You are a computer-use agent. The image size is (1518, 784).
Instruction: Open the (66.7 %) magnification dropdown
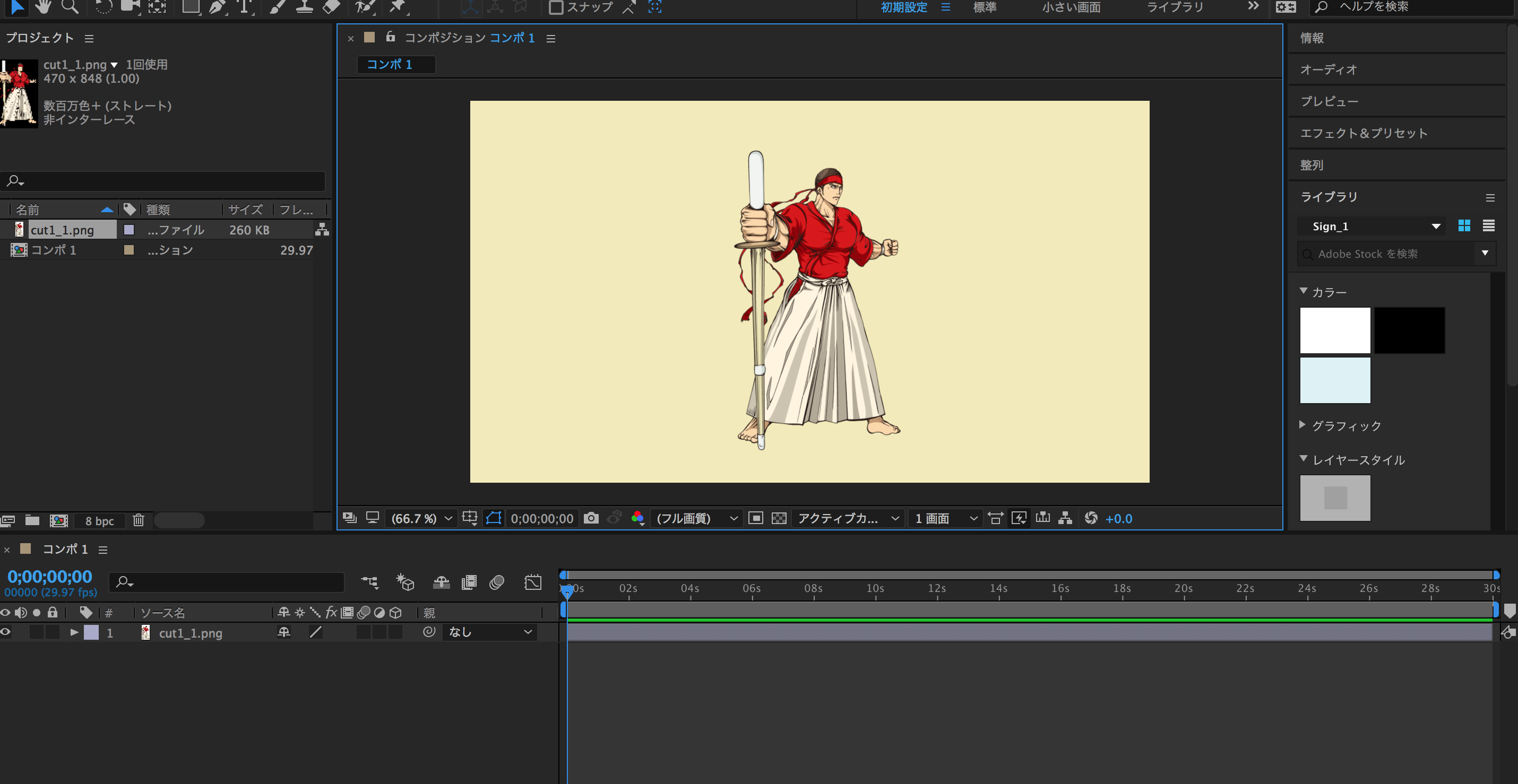click(422, 518)
